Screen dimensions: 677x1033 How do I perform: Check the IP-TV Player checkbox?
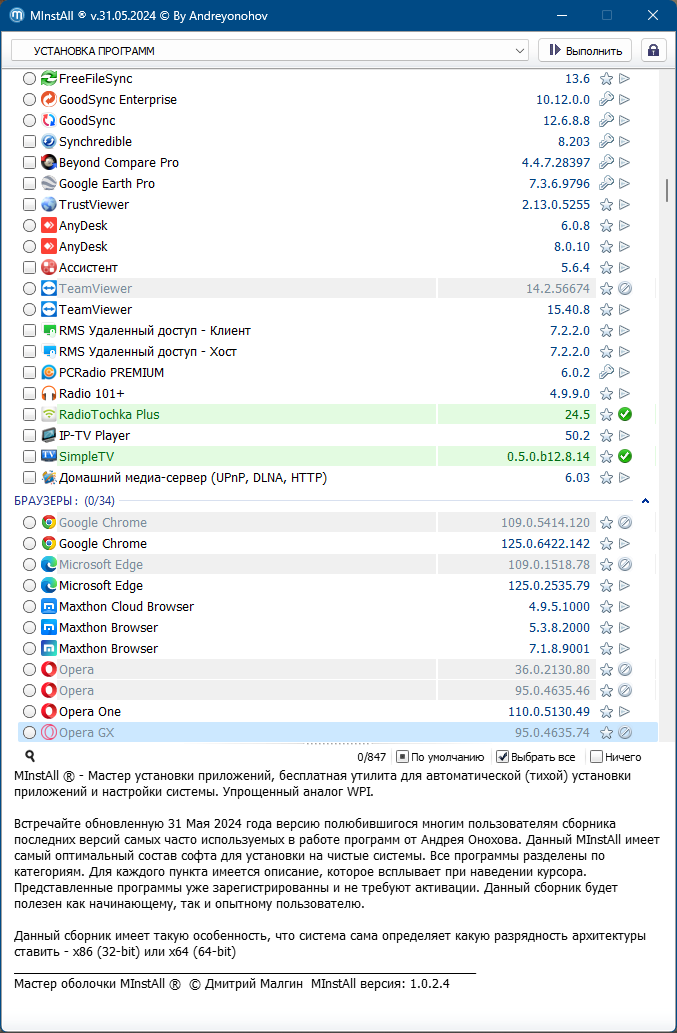point(29,436)
